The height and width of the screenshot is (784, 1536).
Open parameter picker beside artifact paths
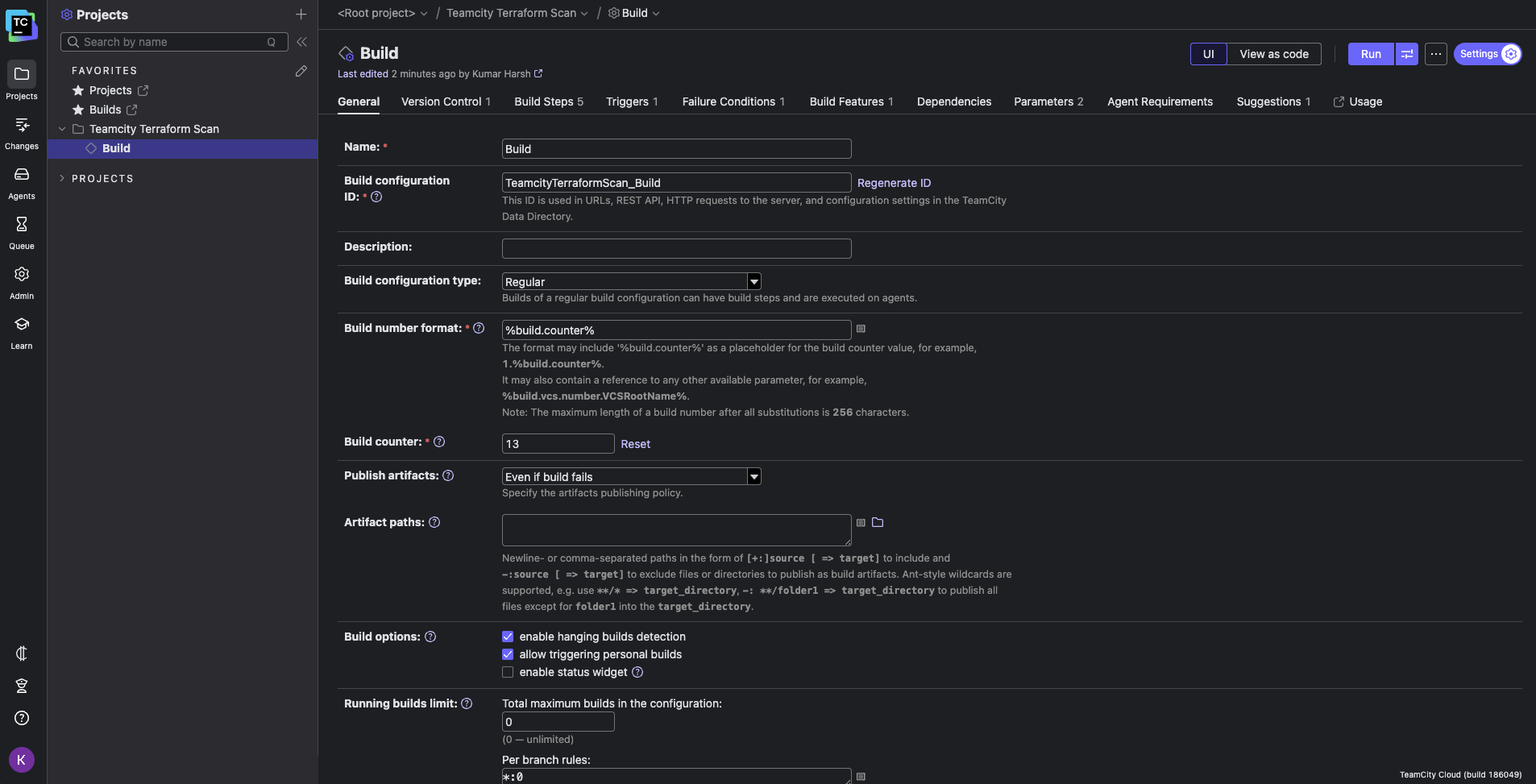coord(861,523)
